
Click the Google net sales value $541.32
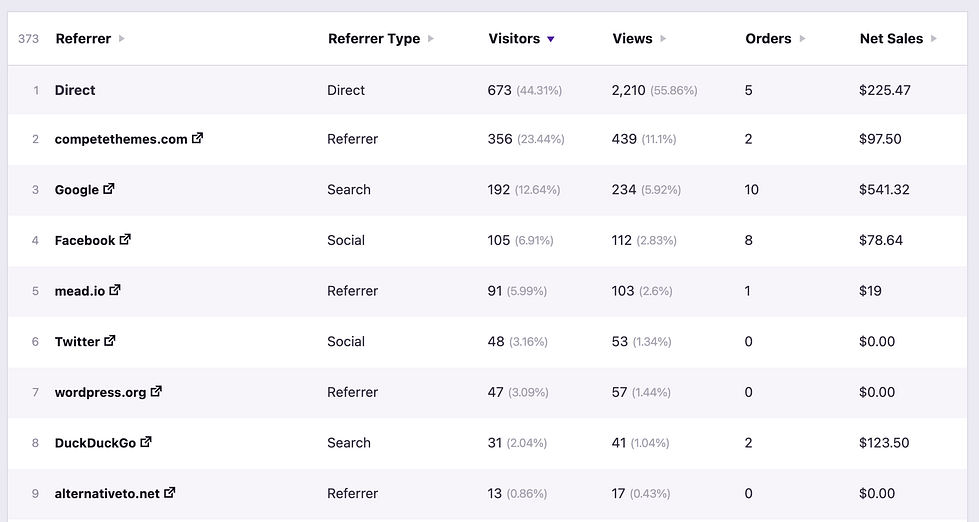(x=884, y=189)
